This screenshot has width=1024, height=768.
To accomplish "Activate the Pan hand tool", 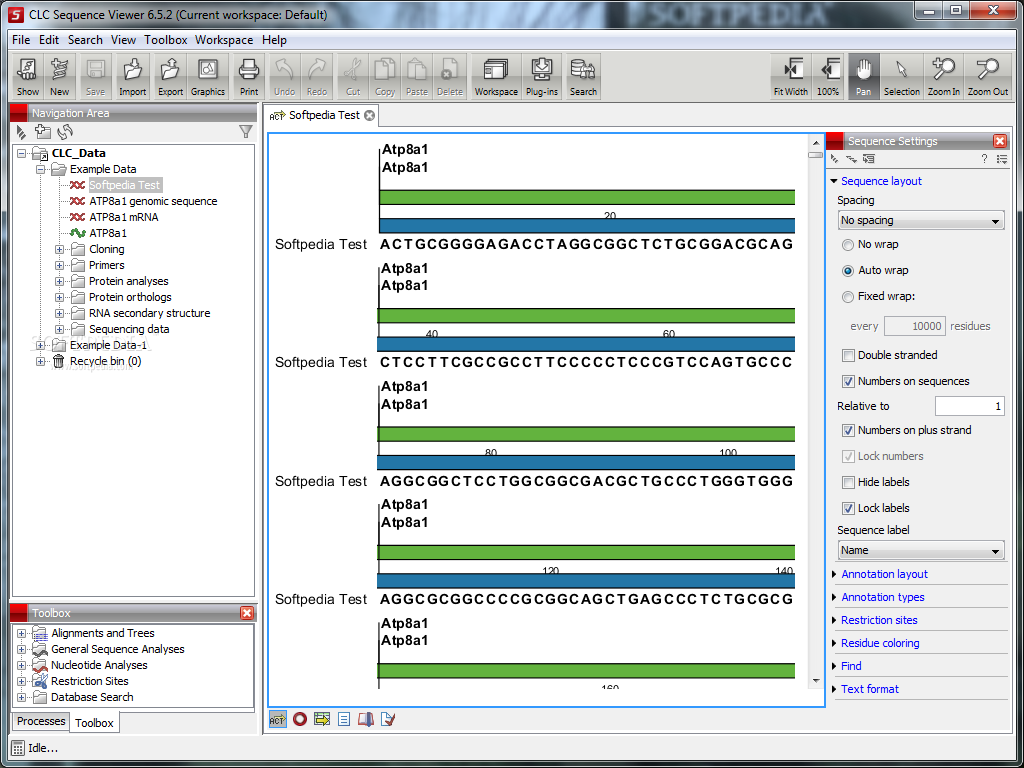I will coord(863,76).
